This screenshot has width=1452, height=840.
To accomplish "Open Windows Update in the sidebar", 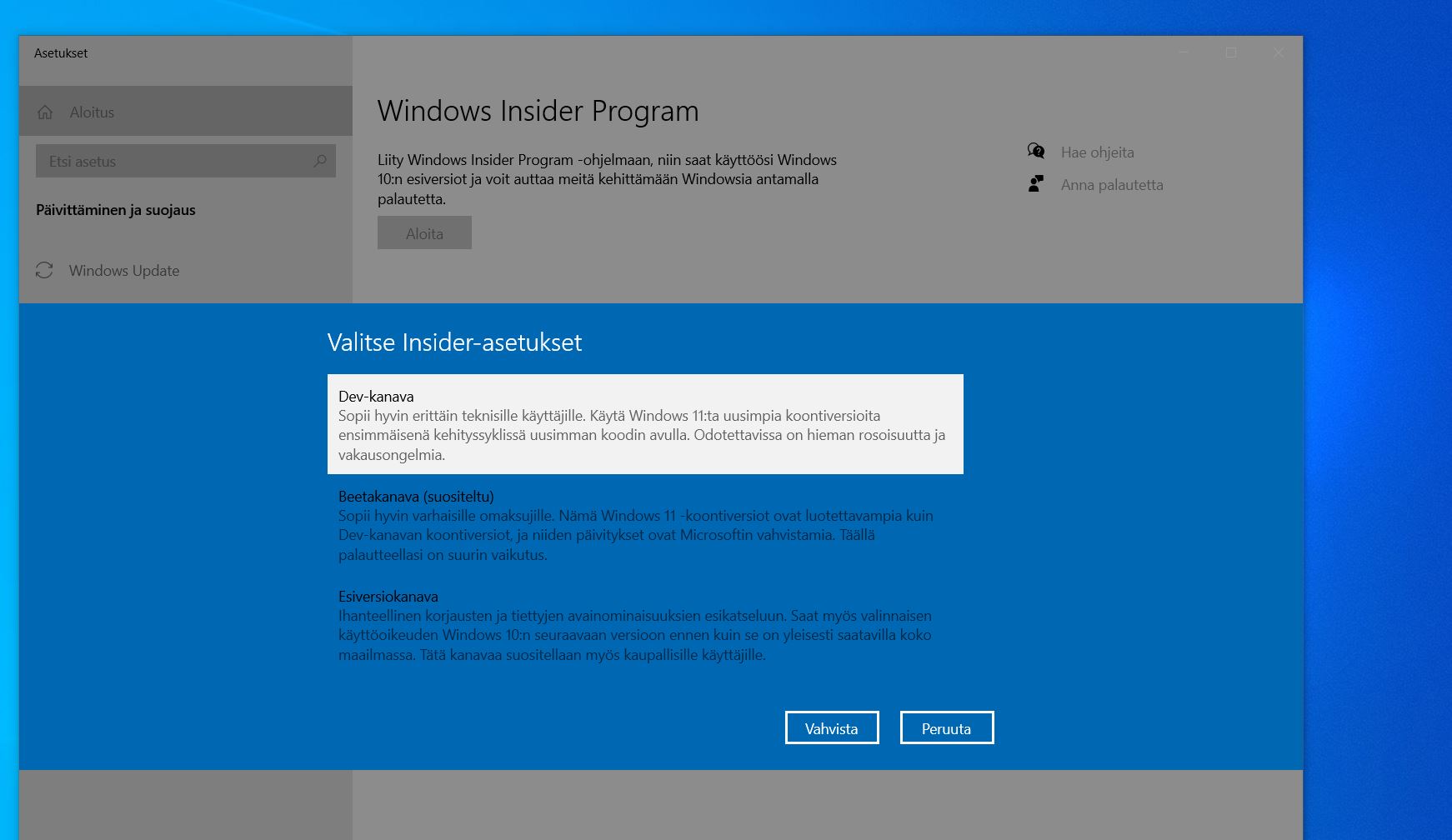I will point(186,270).
